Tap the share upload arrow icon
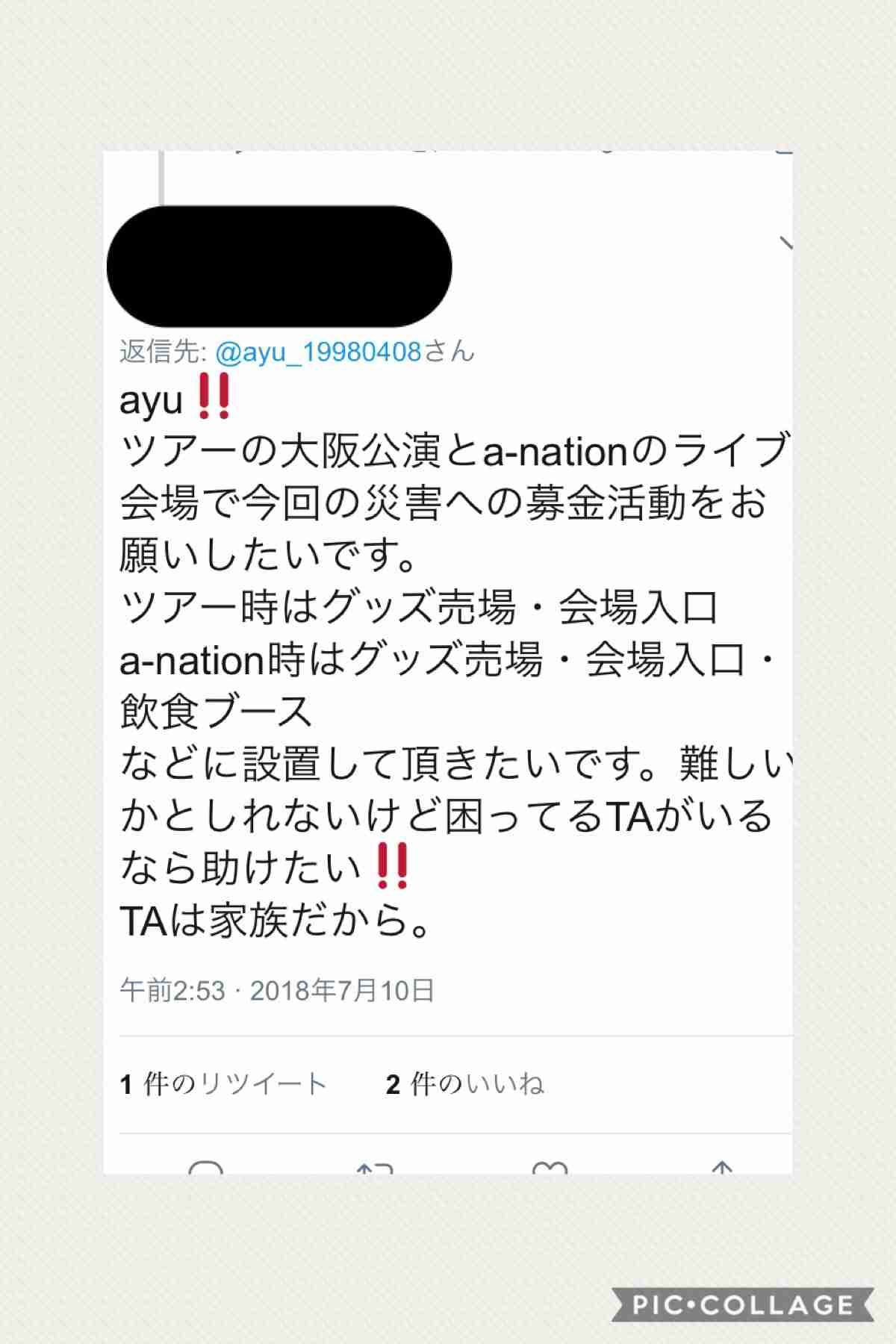The image size is (896, 1344). coord(721,1168)
